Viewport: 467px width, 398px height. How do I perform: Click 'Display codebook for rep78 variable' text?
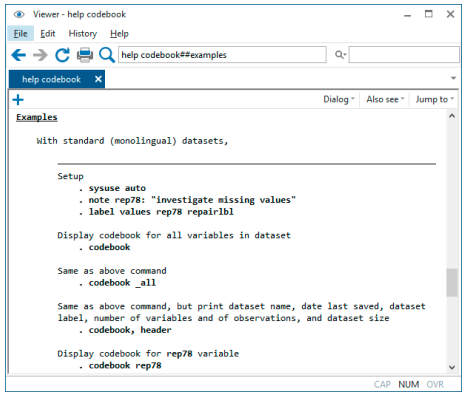(x=148, y=354)
